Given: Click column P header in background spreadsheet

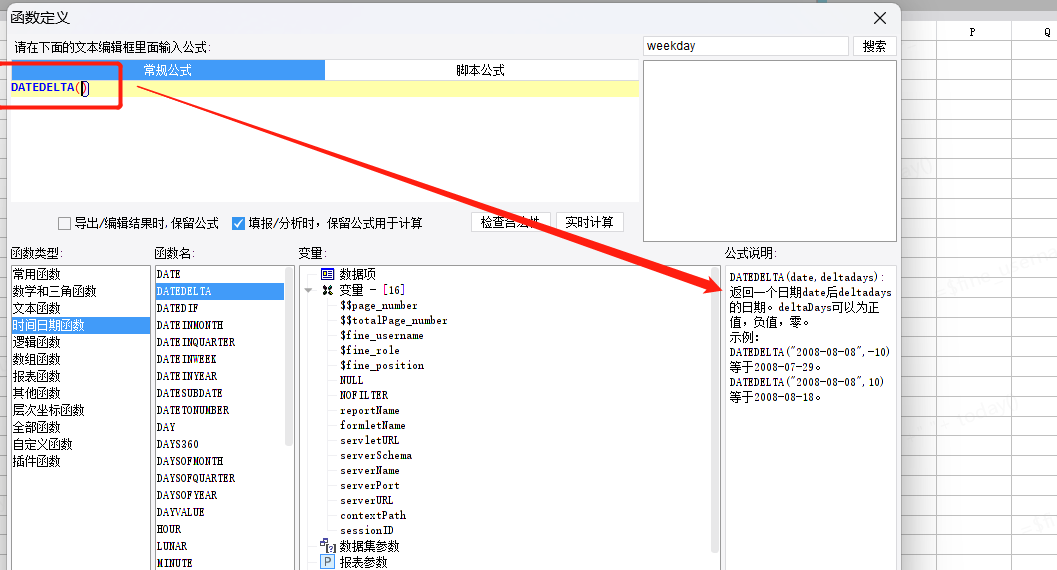Looking at the screenshot, I should tap(973, 31).
